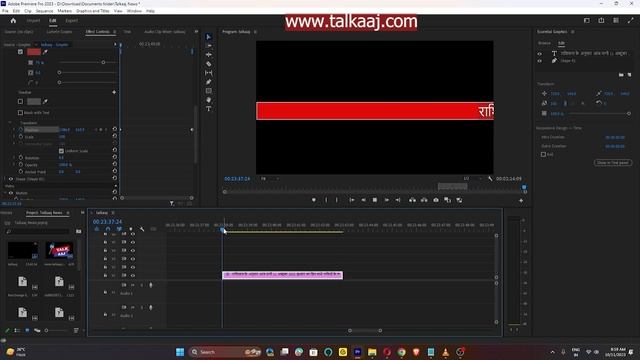
Task: Create a new layer in Essential Graphics
Action: (x=629, y=75)
